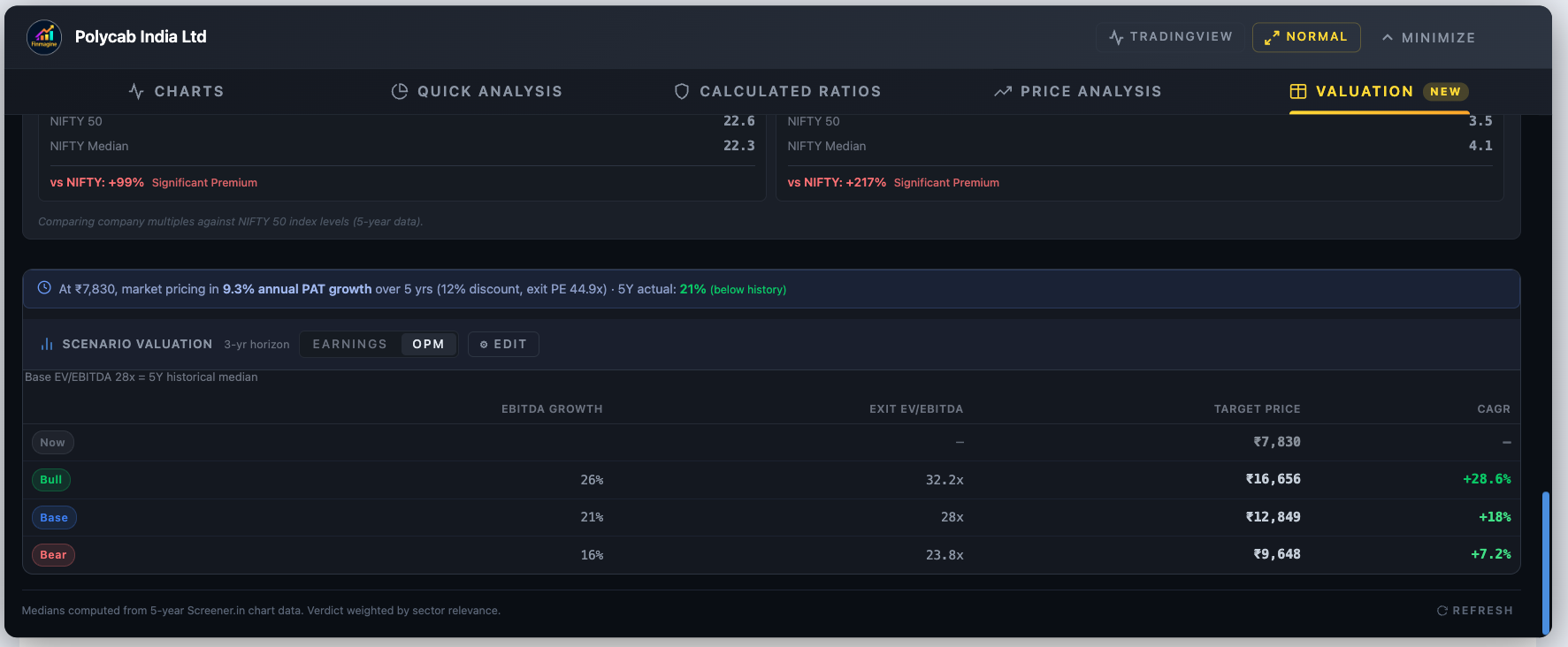Click the TARGET PRICE column header
Image resolution: width=1568 pixels, height=647 pixels.
pos(1257,409)
